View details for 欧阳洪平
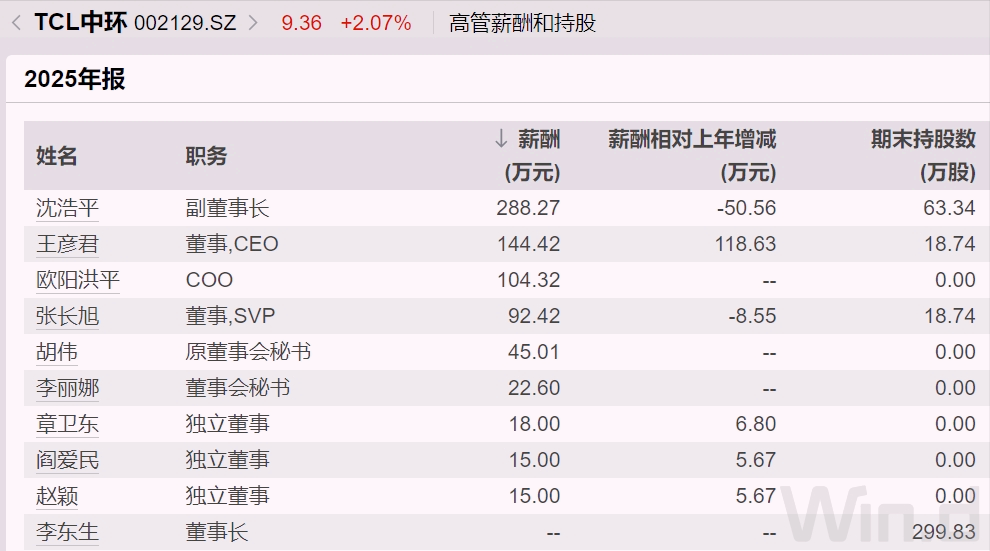 tap(78, 280)
